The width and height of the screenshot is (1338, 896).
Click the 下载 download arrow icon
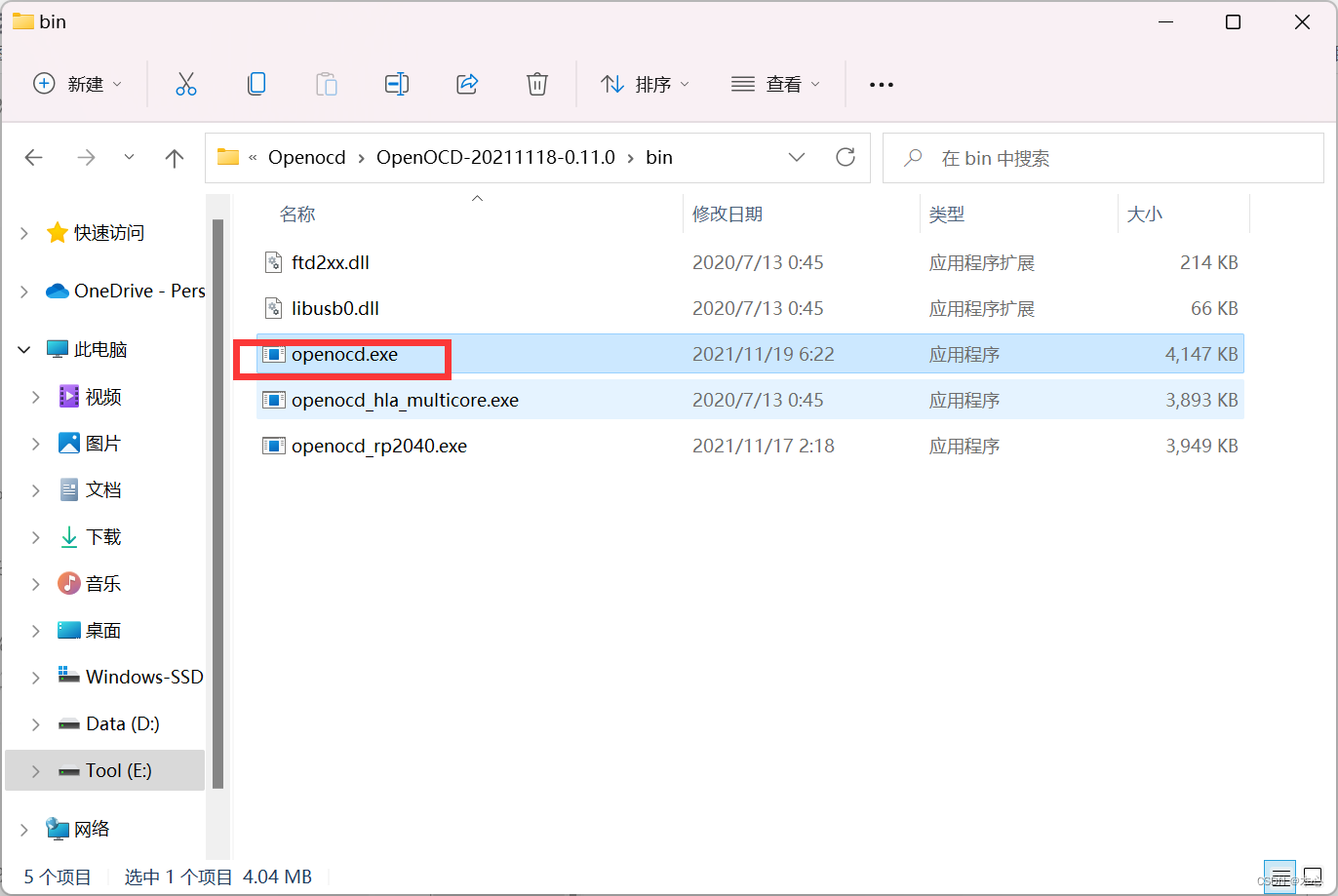(x=69, y=536)
